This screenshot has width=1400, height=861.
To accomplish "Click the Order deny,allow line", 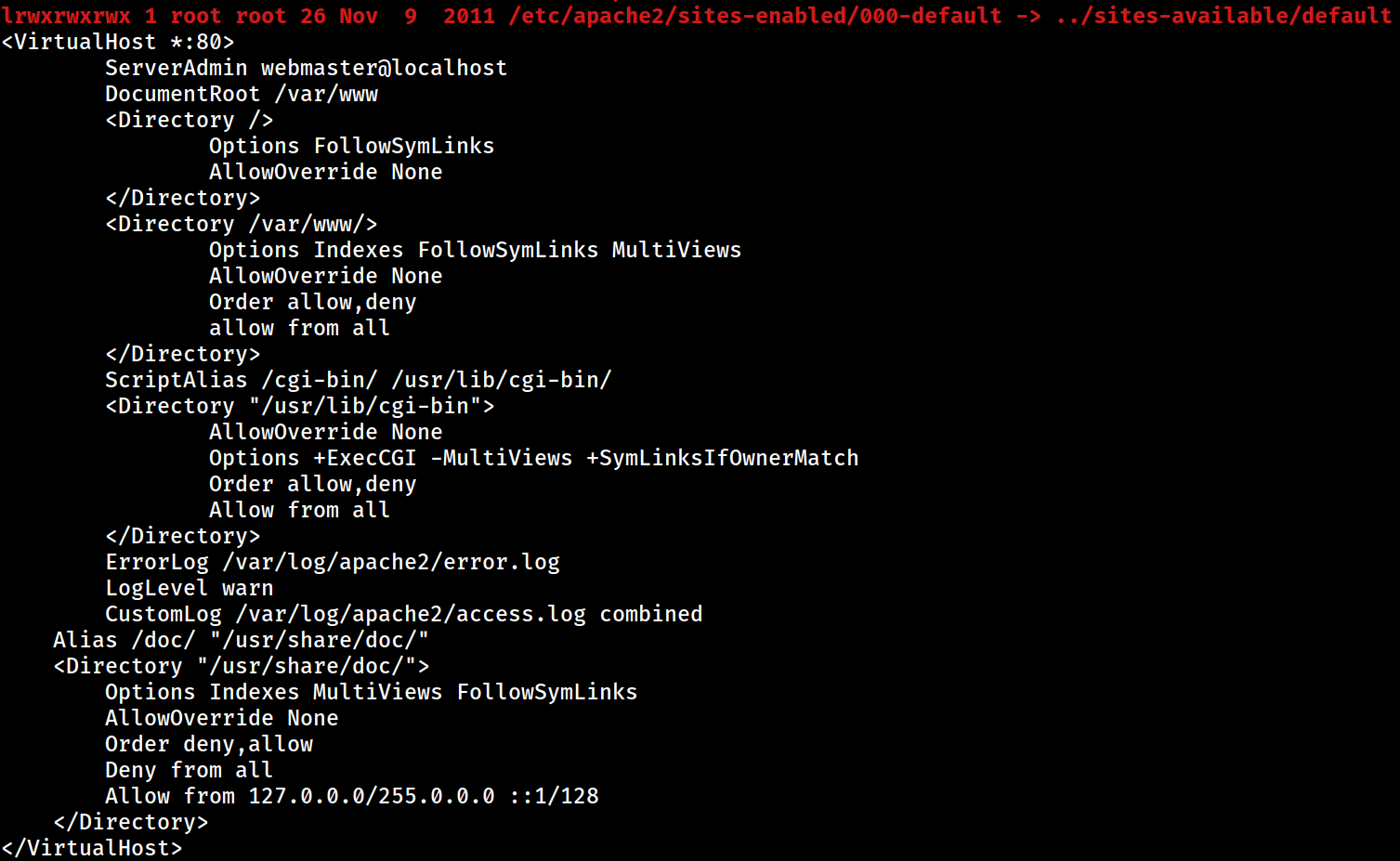I will (x=209, y=744).
